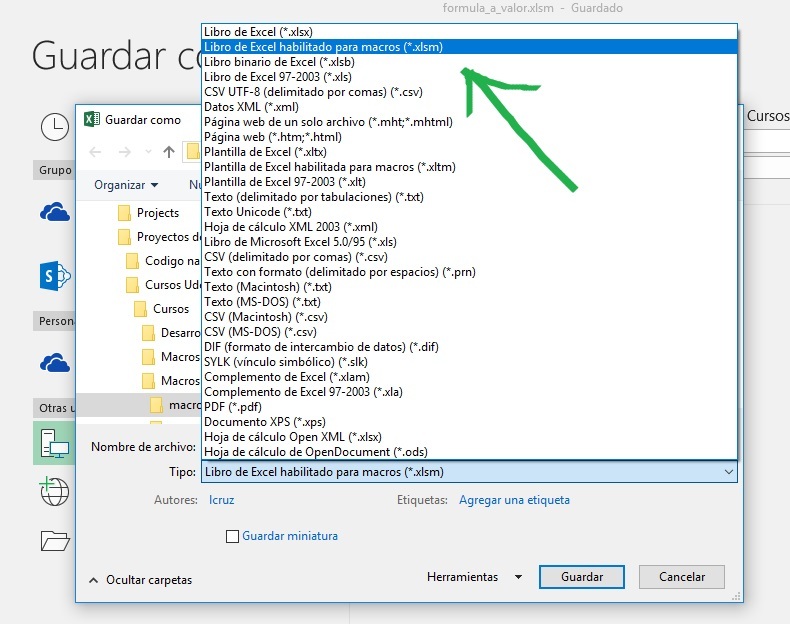The height and width of the screenshot is (624, 790).
Task: Open the first OneDrive cloud icon
Action: click(55, 213)
